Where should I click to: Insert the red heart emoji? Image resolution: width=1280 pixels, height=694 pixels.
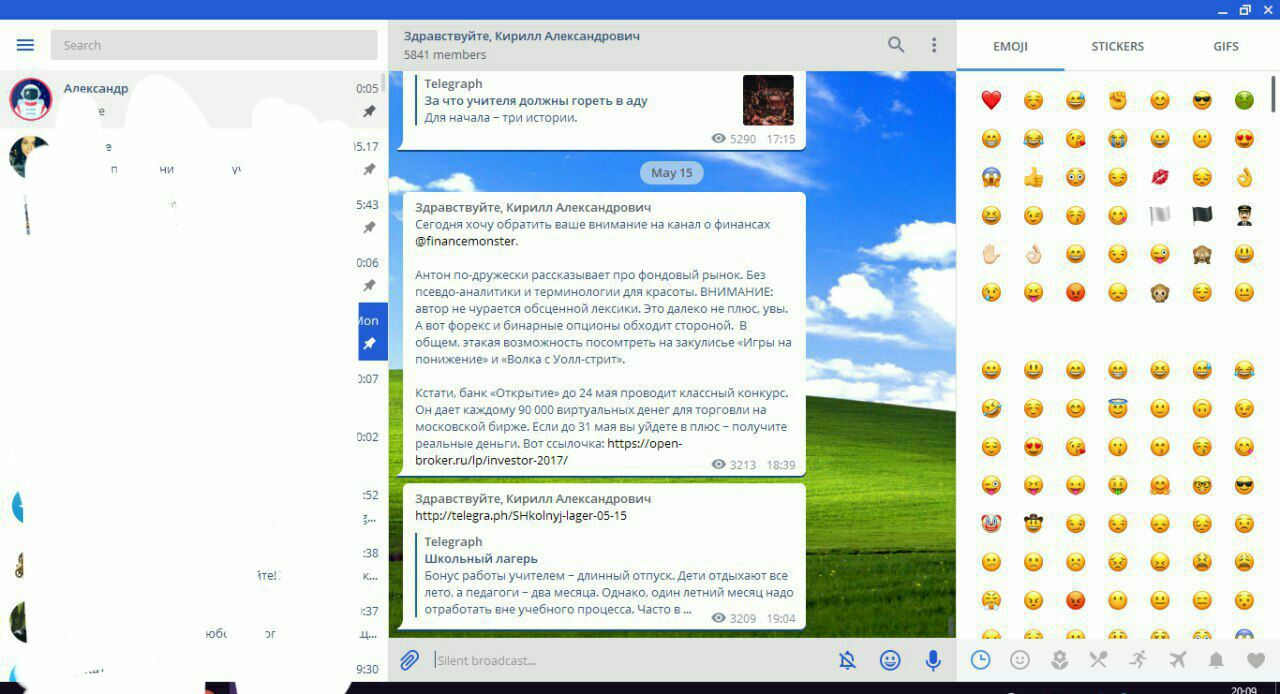point(991,100)
